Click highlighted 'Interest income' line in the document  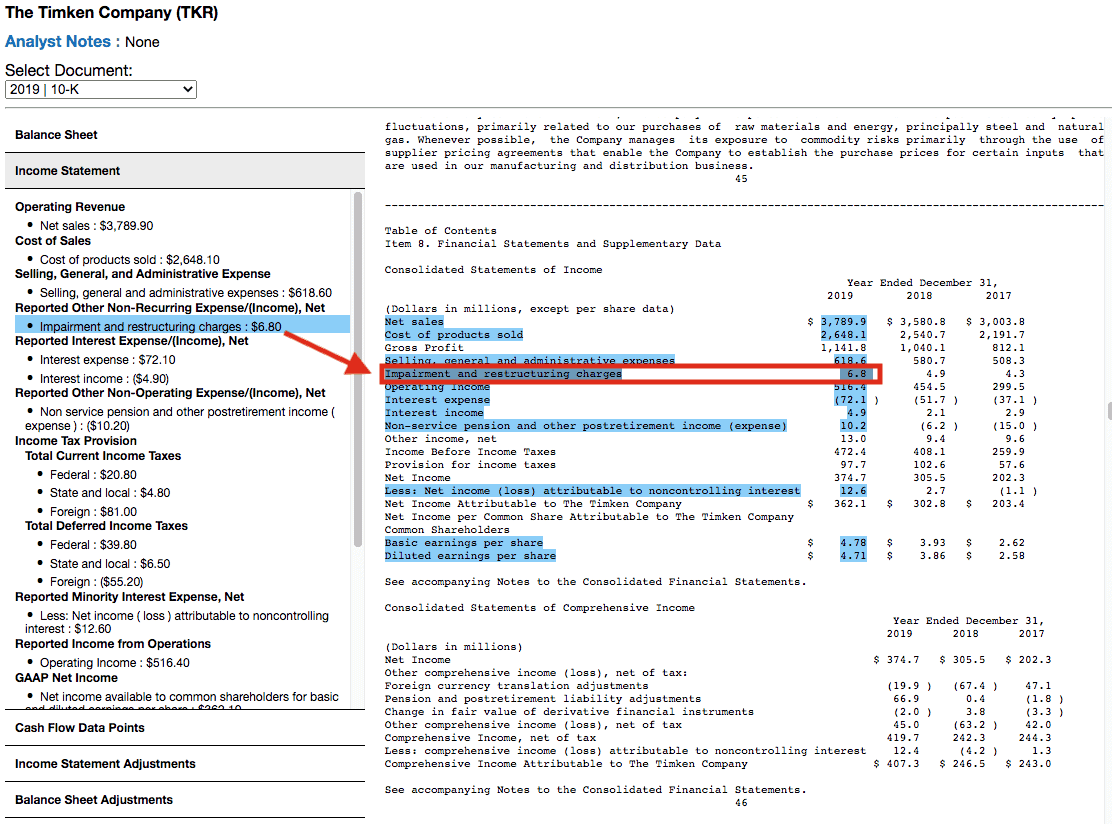click(x=434, y=413)
